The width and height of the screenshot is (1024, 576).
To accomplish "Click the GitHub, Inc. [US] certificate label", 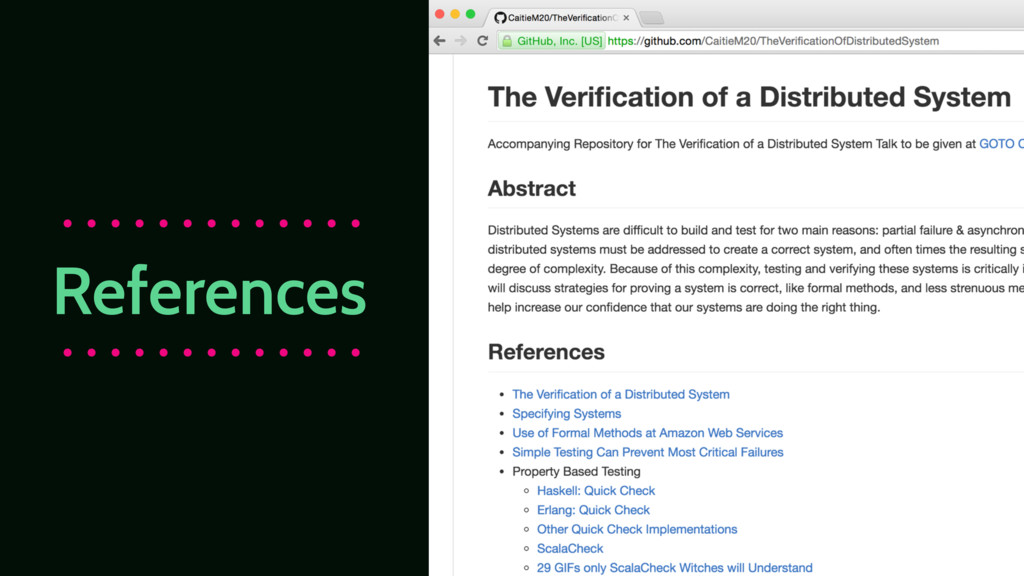I will tap(559, 41).
